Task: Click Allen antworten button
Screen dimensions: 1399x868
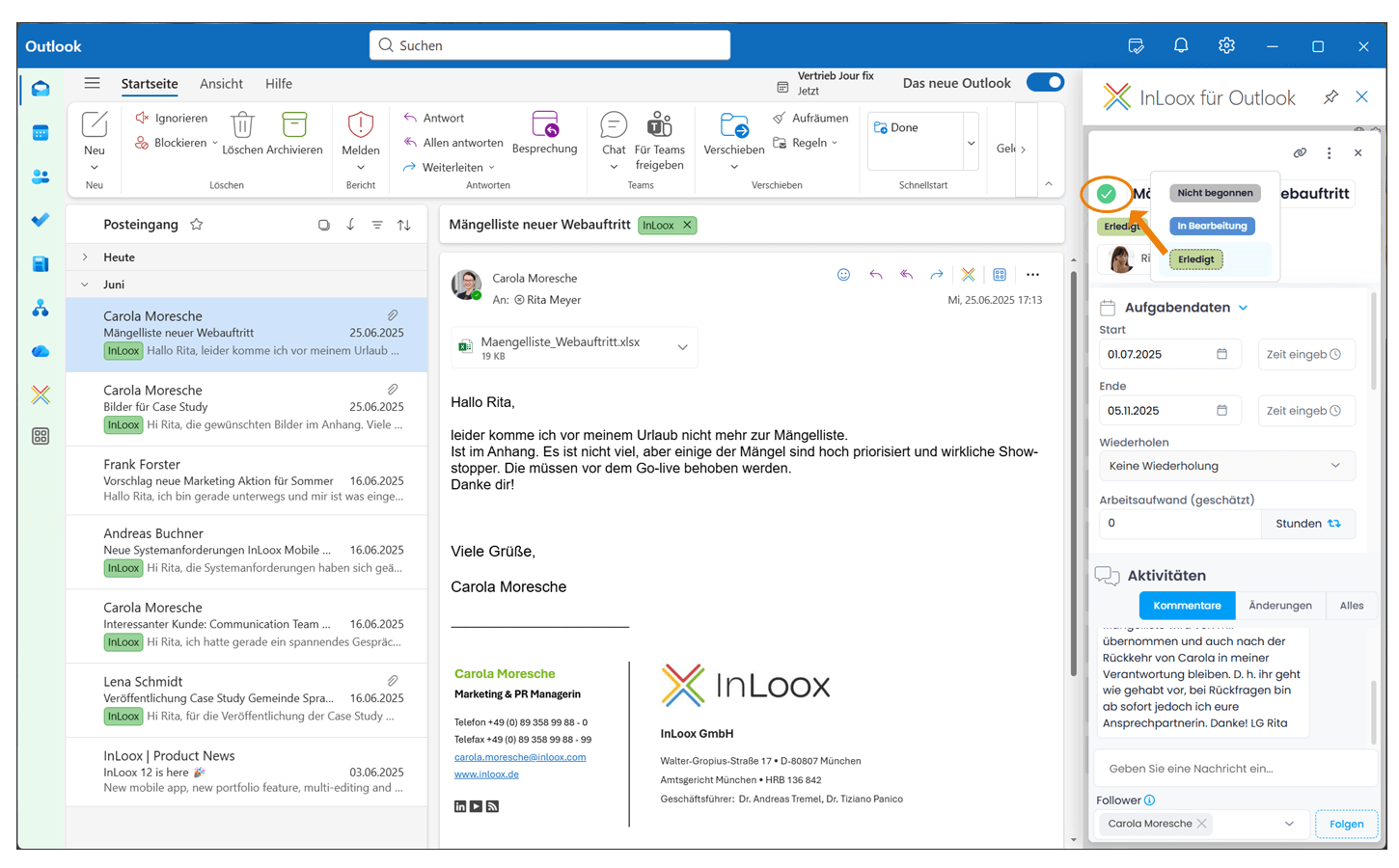Action: pyautogui.click(x=453, y=143)
